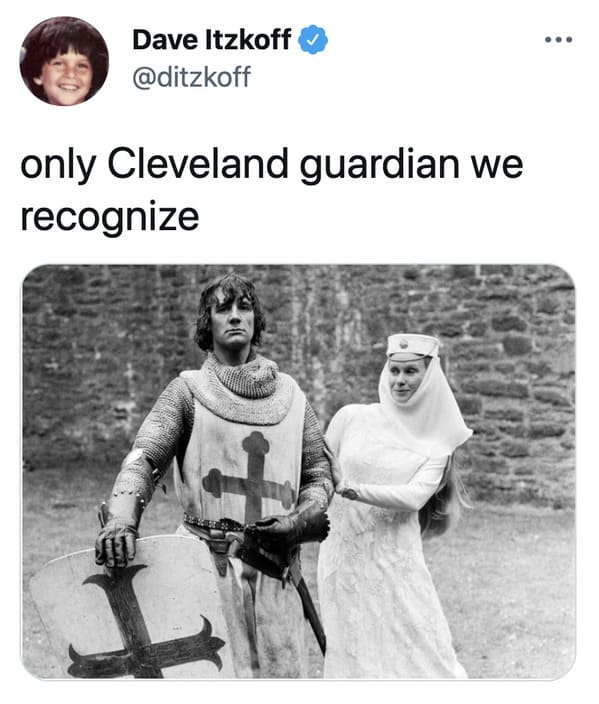This screenshot has width=599, height=704.
Task: Click the word Cleveland in the tweet
Action: point(197,163)
